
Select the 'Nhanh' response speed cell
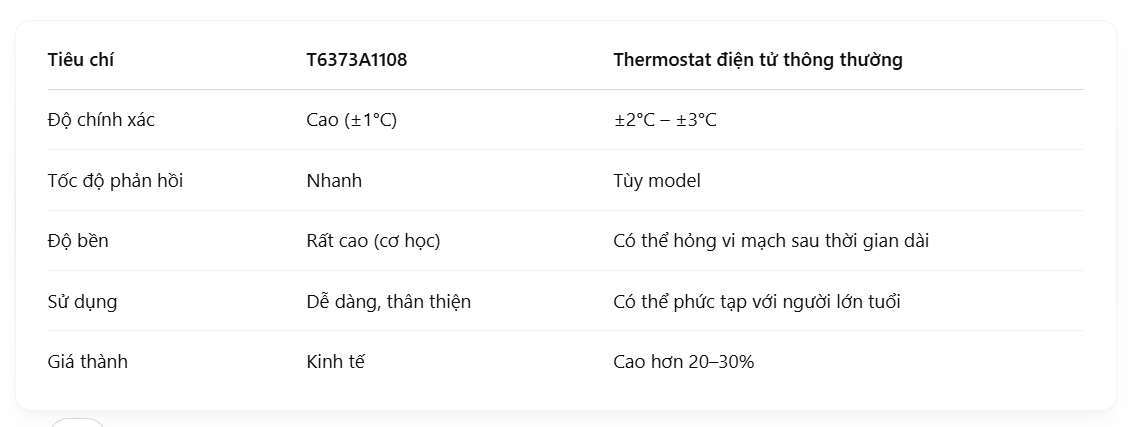point(334,180)
